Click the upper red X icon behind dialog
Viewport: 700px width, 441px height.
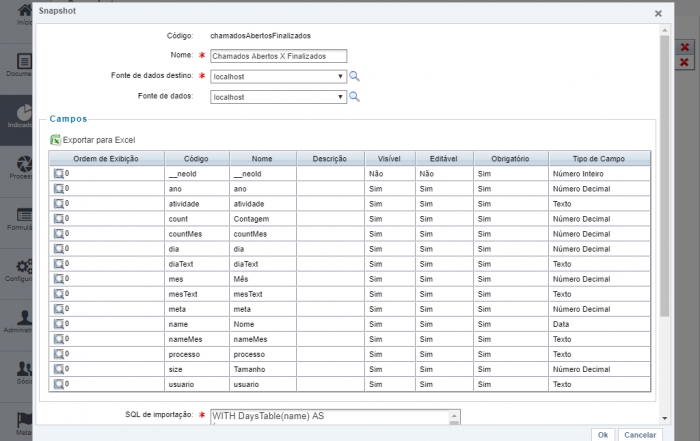tap(684, 47)
